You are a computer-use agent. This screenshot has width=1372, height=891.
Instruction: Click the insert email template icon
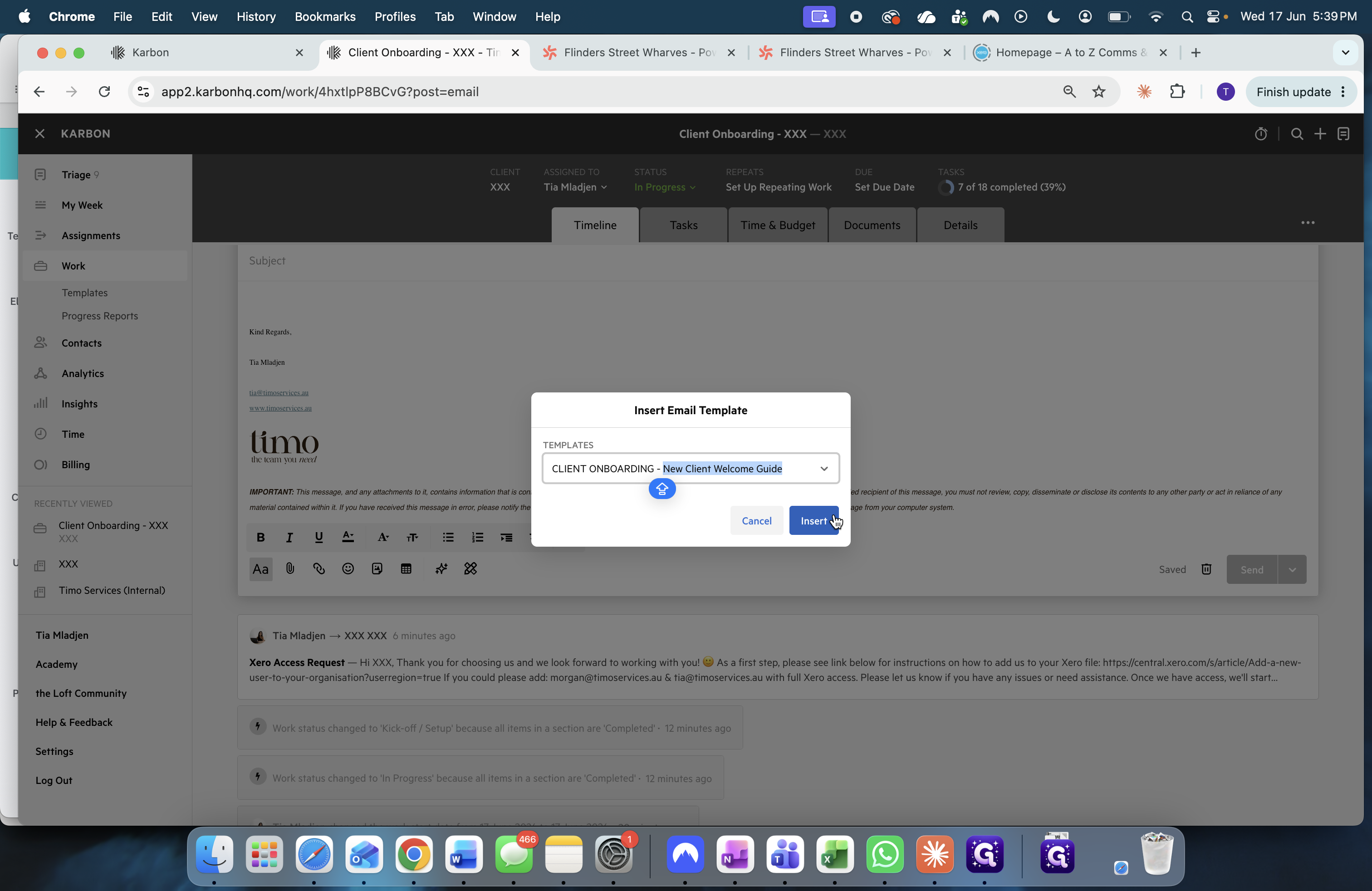coord(470,569)
